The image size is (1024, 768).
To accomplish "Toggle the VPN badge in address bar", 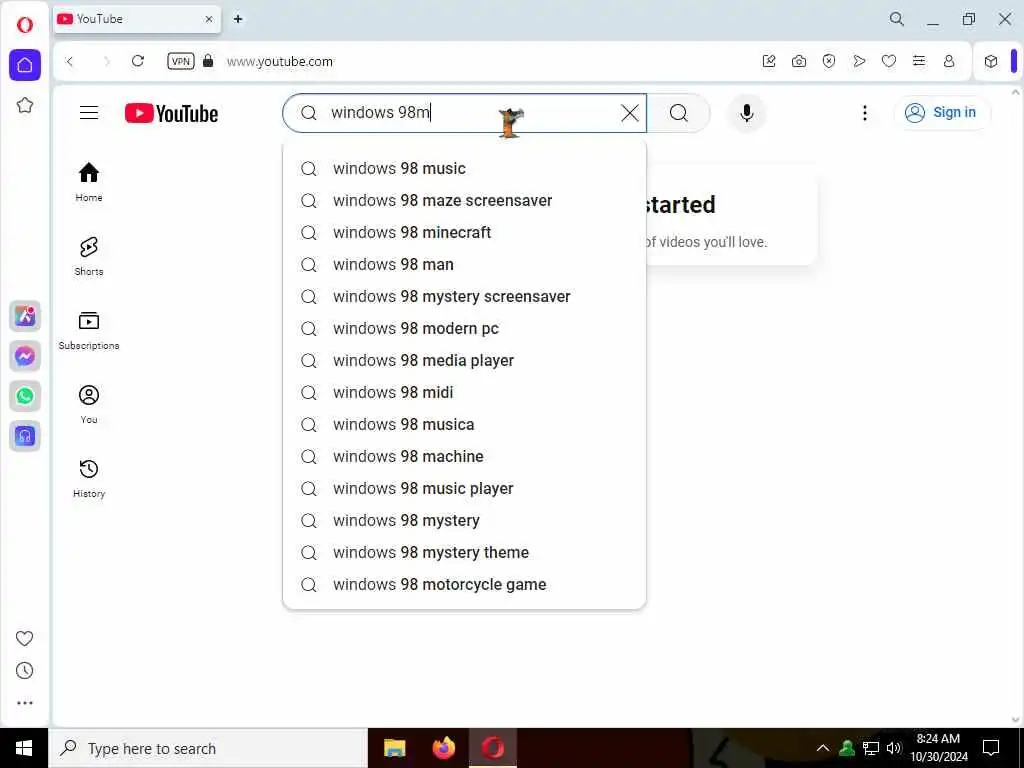I will [181, 61].
